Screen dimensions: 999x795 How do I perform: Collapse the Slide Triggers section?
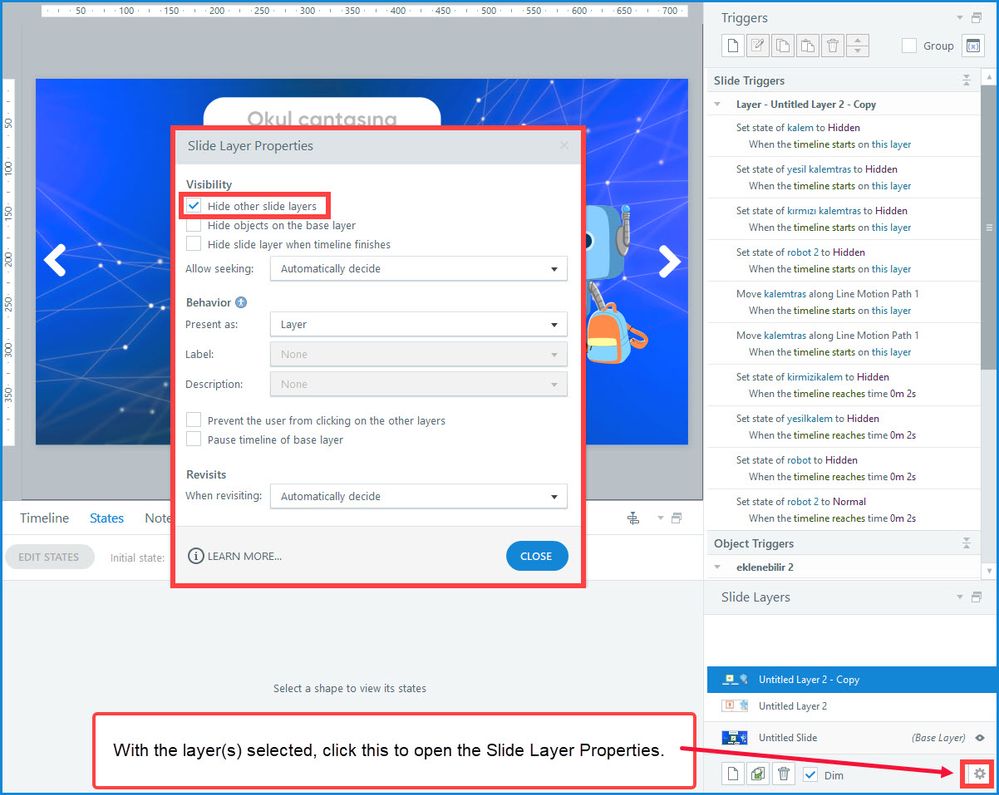[x=967, y=80]
